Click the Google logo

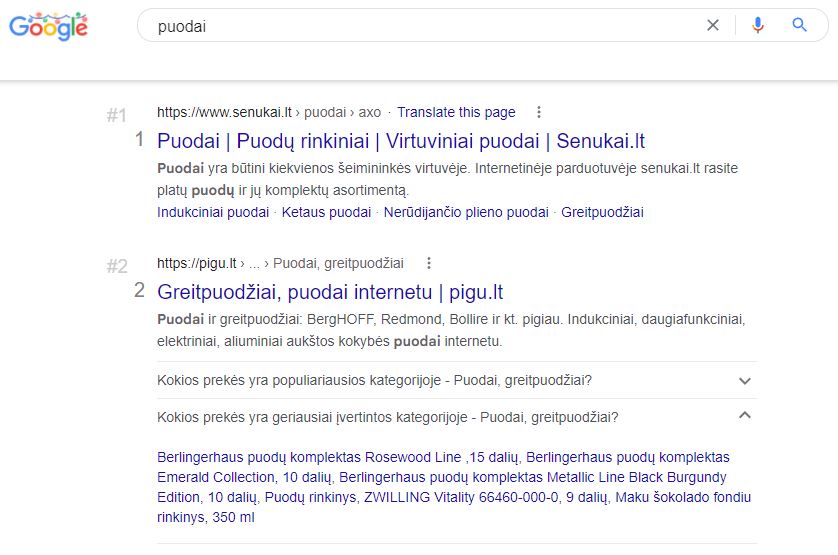[48, 26]
